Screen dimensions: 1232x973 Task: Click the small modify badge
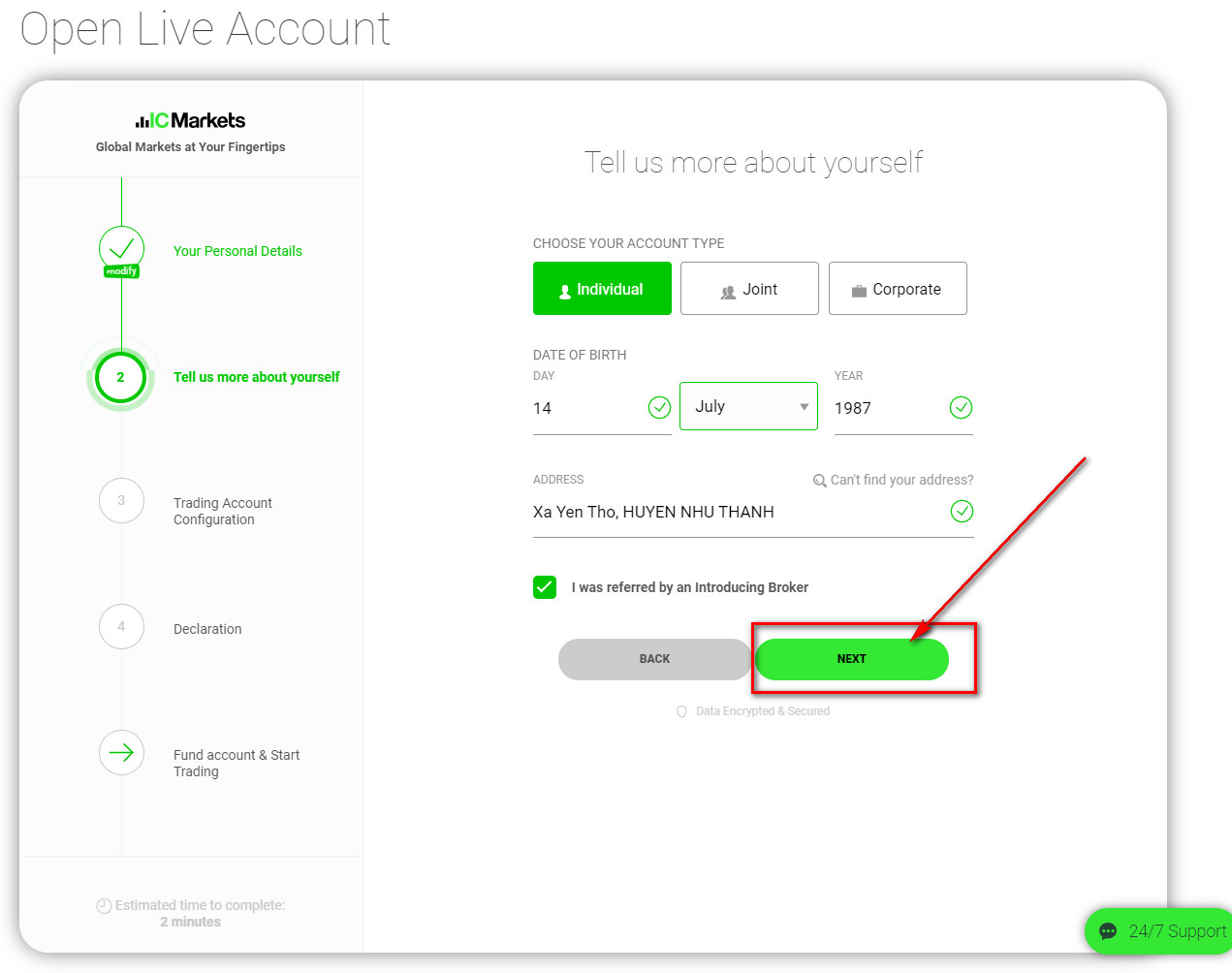point(121,271)
